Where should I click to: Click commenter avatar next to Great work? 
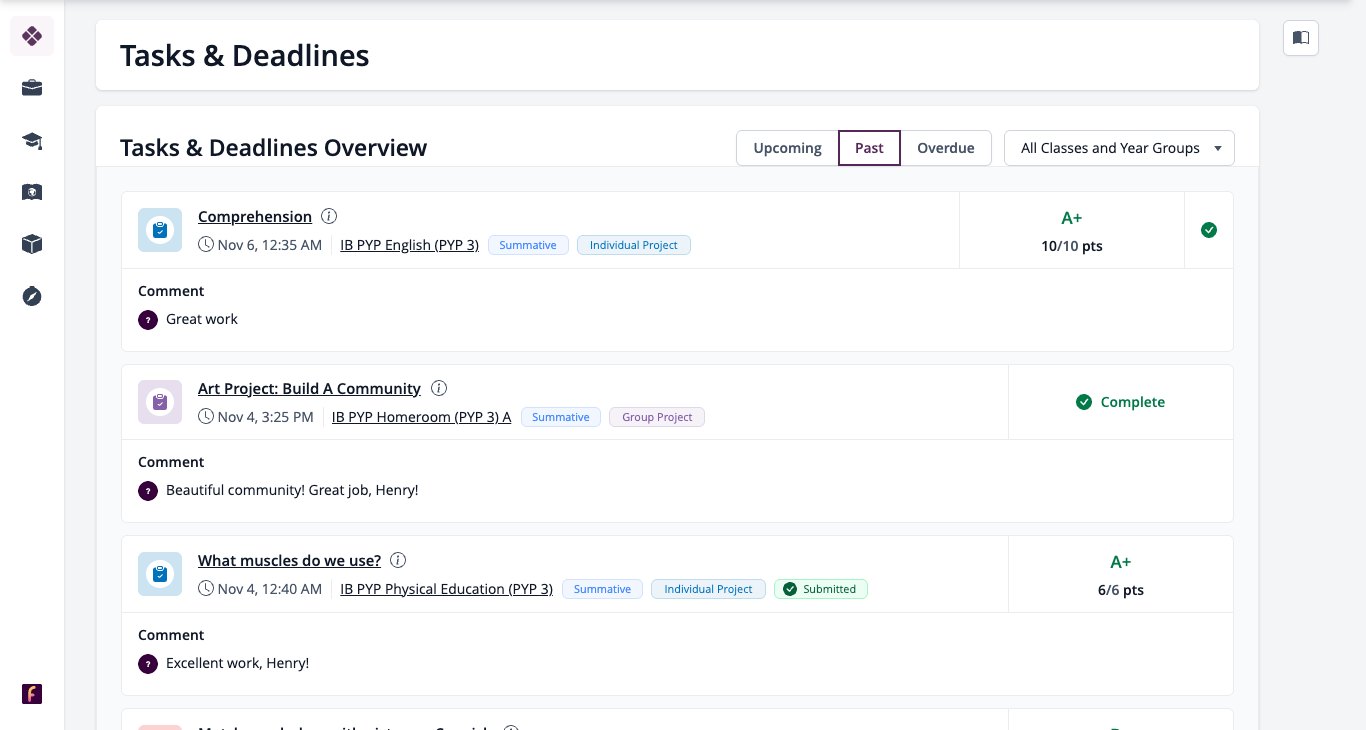pos(148,320)
